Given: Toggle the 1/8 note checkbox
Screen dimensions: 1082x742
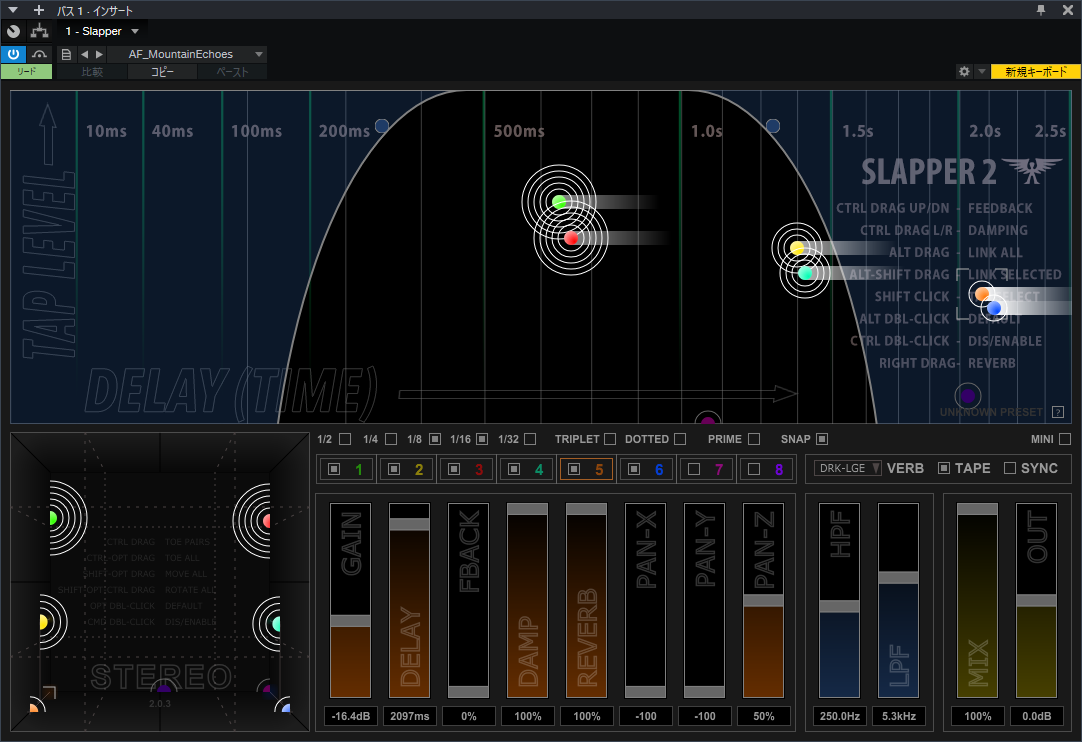Looking at the screenshot, I should tap(435, 439).
